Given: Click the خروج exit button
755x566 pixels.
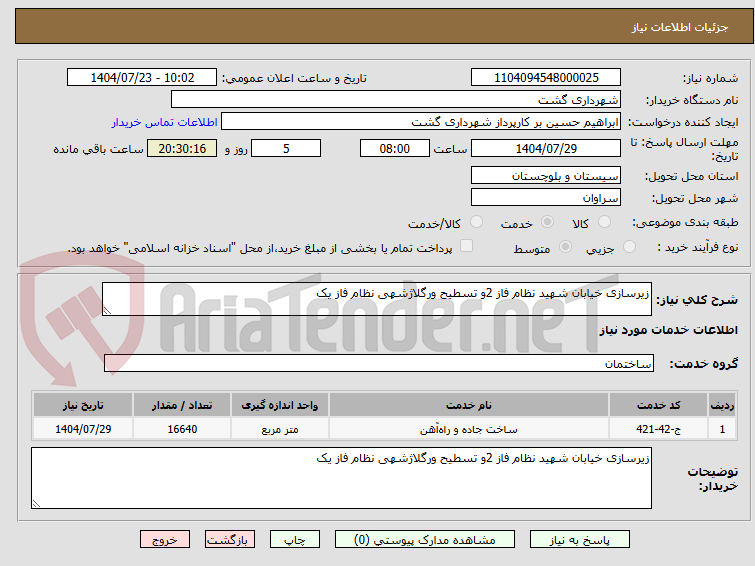Looking at the screenshot, I should (x=165, y=540).
